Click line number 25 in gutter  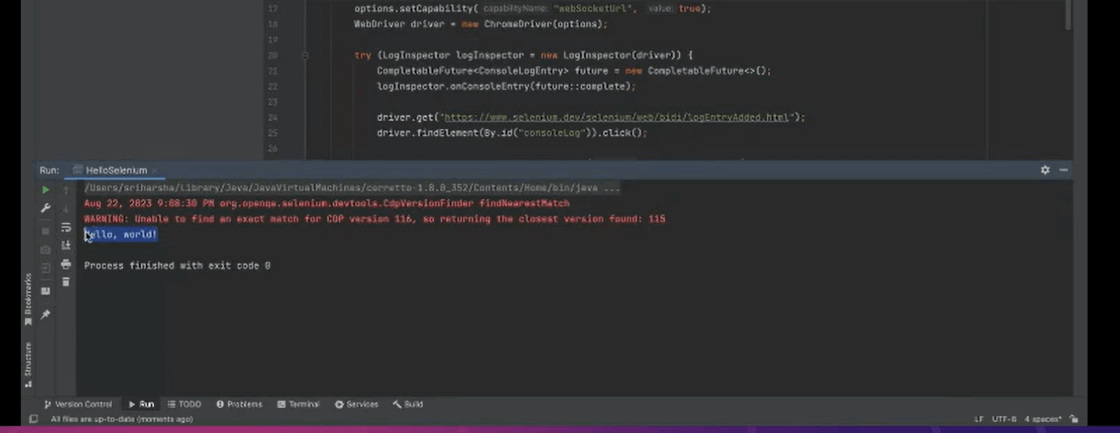(x=272, y=133)
